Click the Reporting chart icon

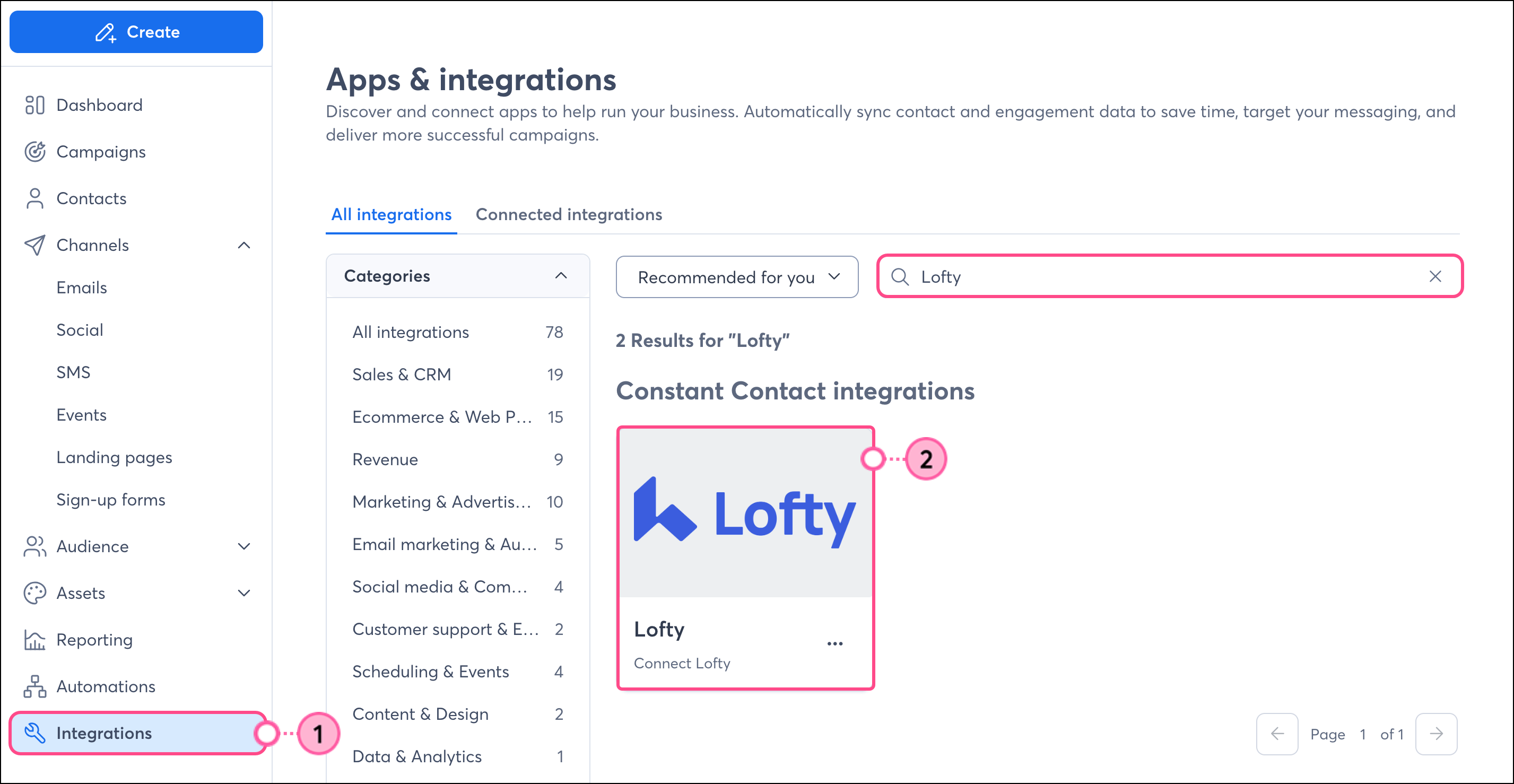(x=34, y=639)
